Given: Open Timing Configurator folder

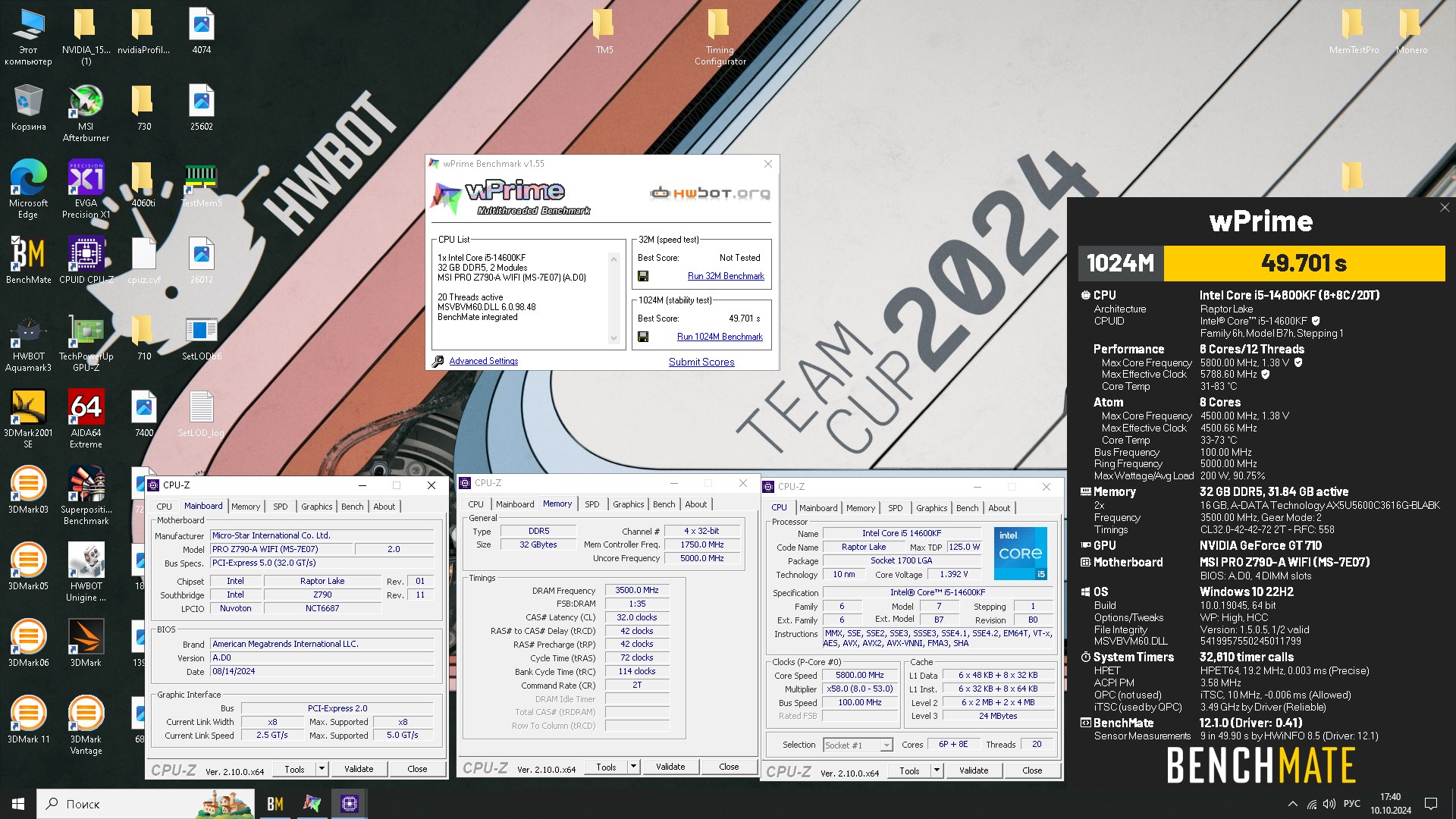Looking at the screenshot, I should [x=720, y=36].
